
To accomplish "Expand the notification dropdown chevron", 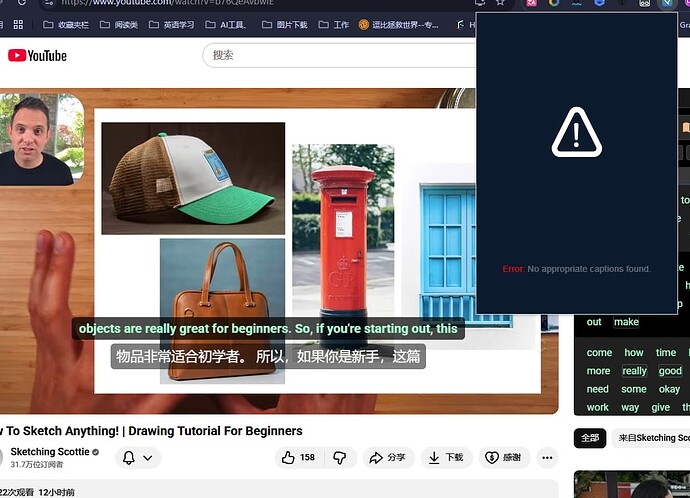I will (148, 458).
